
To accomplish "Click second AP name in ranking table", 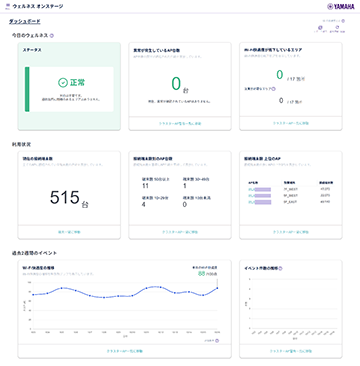I will (259, 196).
